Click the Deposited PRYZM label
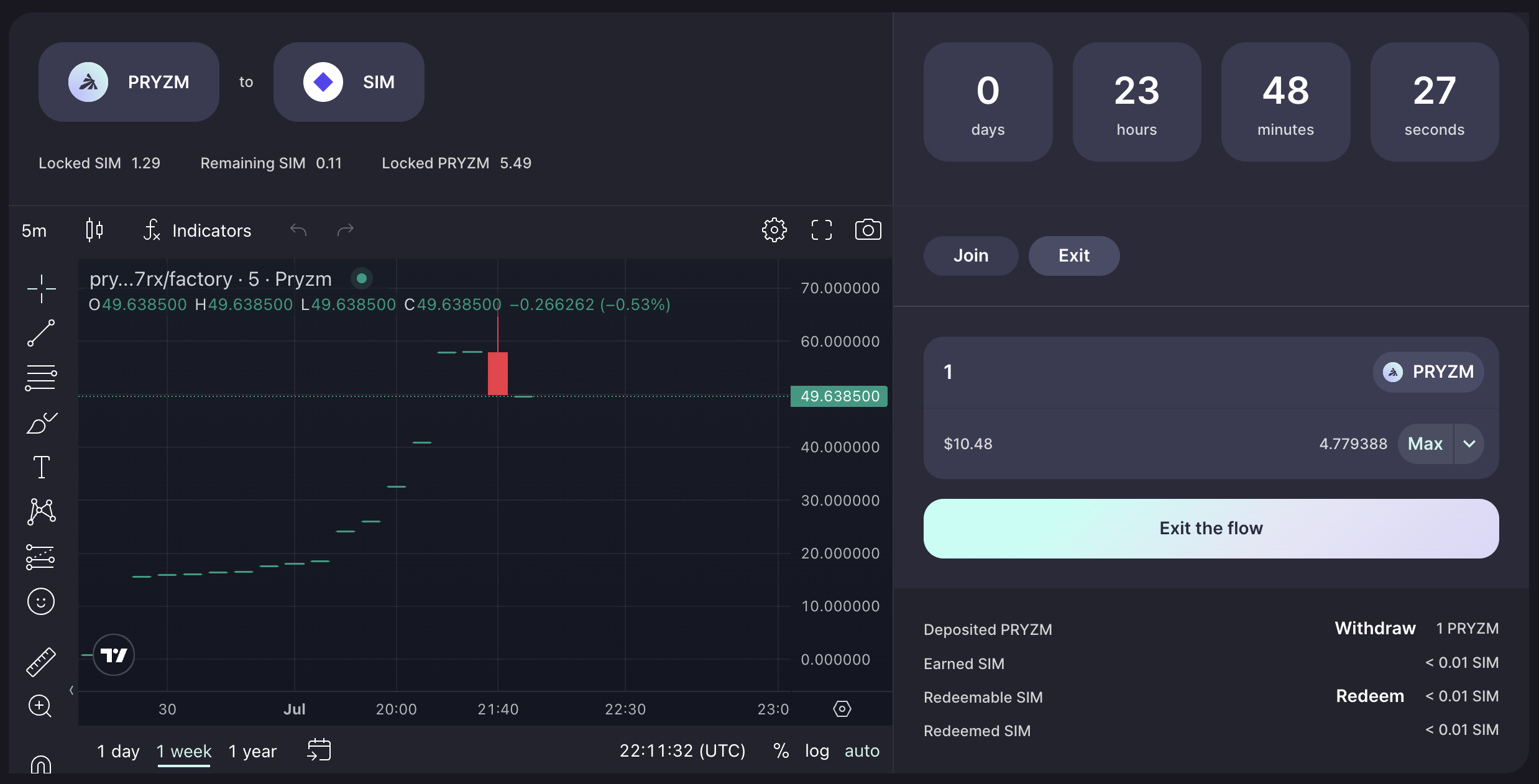This screenshot has width=1539, height=784. [x=988, y=630]
